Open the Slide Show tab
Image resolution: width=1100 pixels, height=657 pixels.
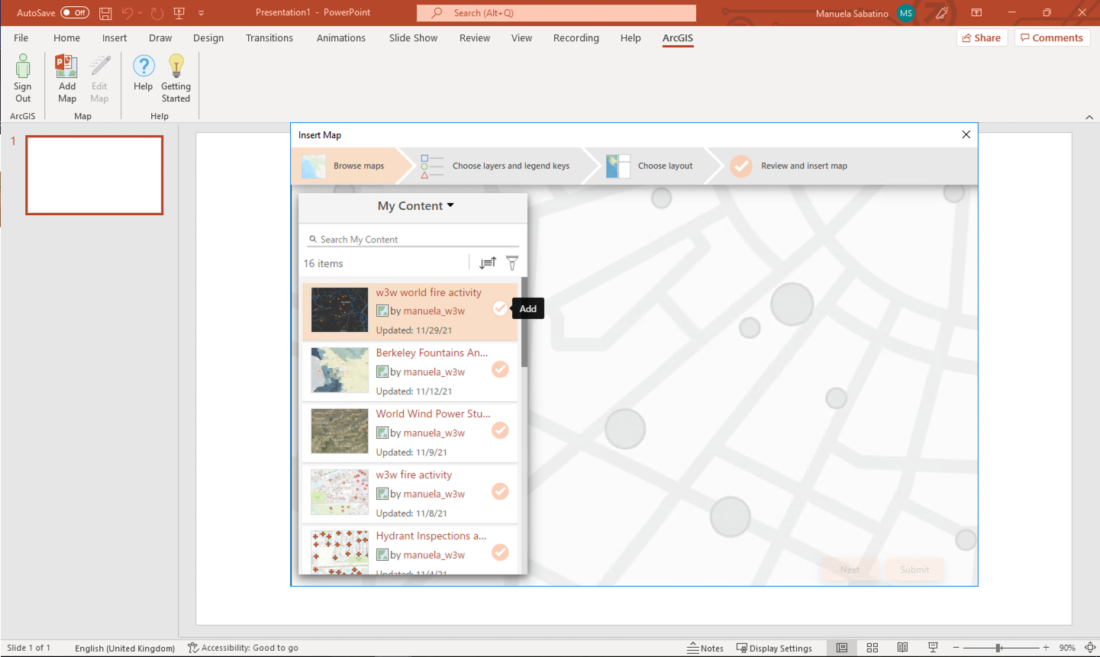point(413,38)
